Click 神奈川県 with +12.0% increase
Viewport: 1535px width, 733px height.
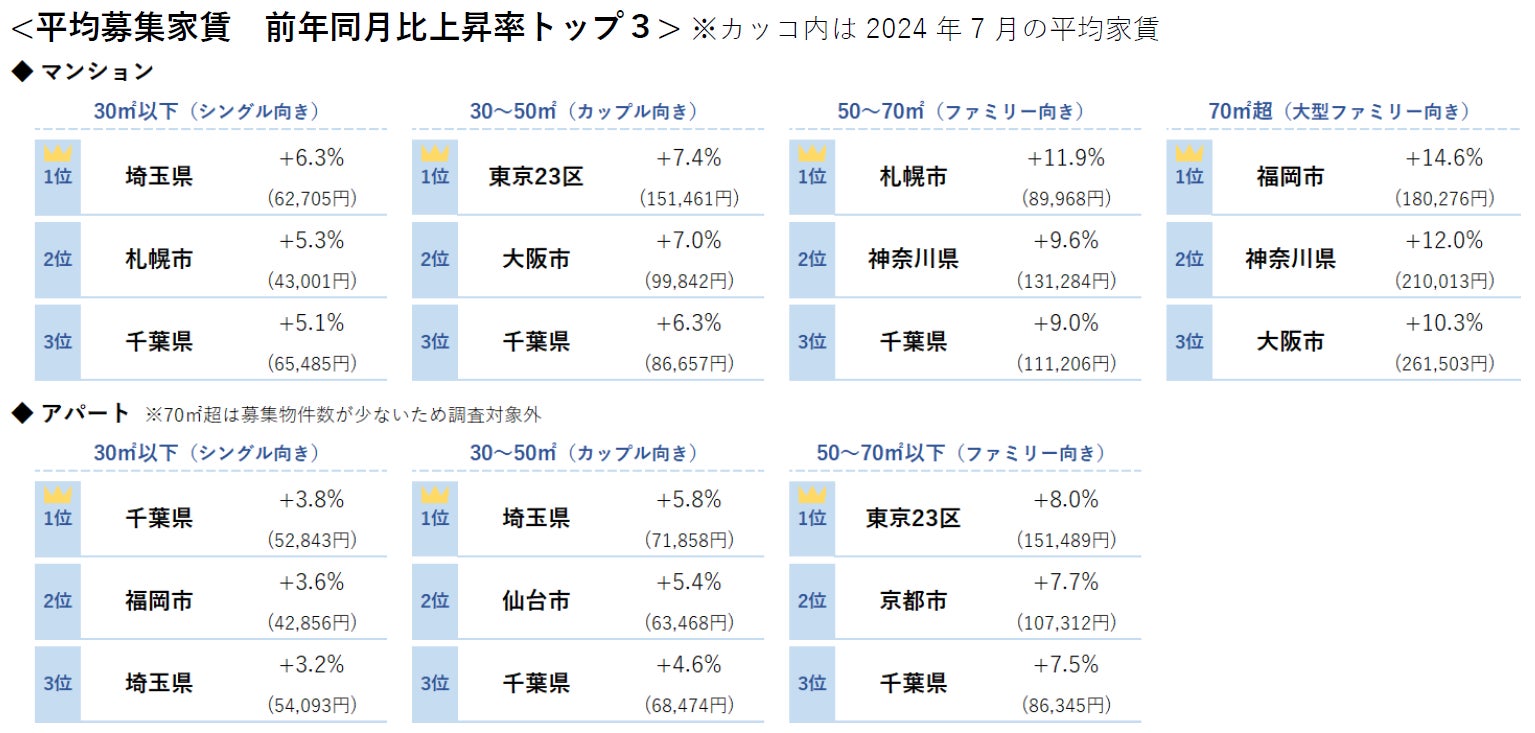1290,260
